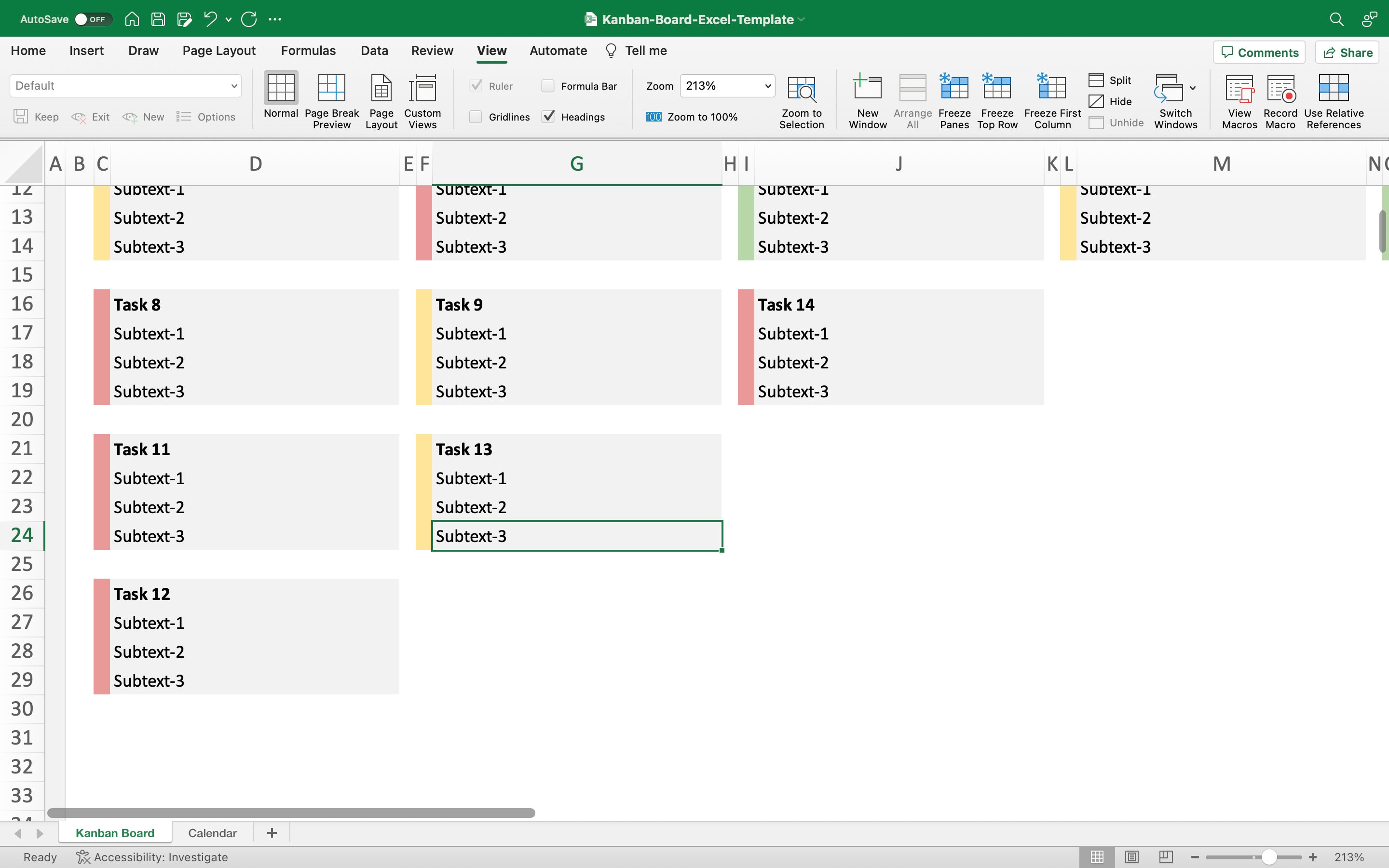
Task: Open the Automate ribbon tab
Action: pos(558,51)
